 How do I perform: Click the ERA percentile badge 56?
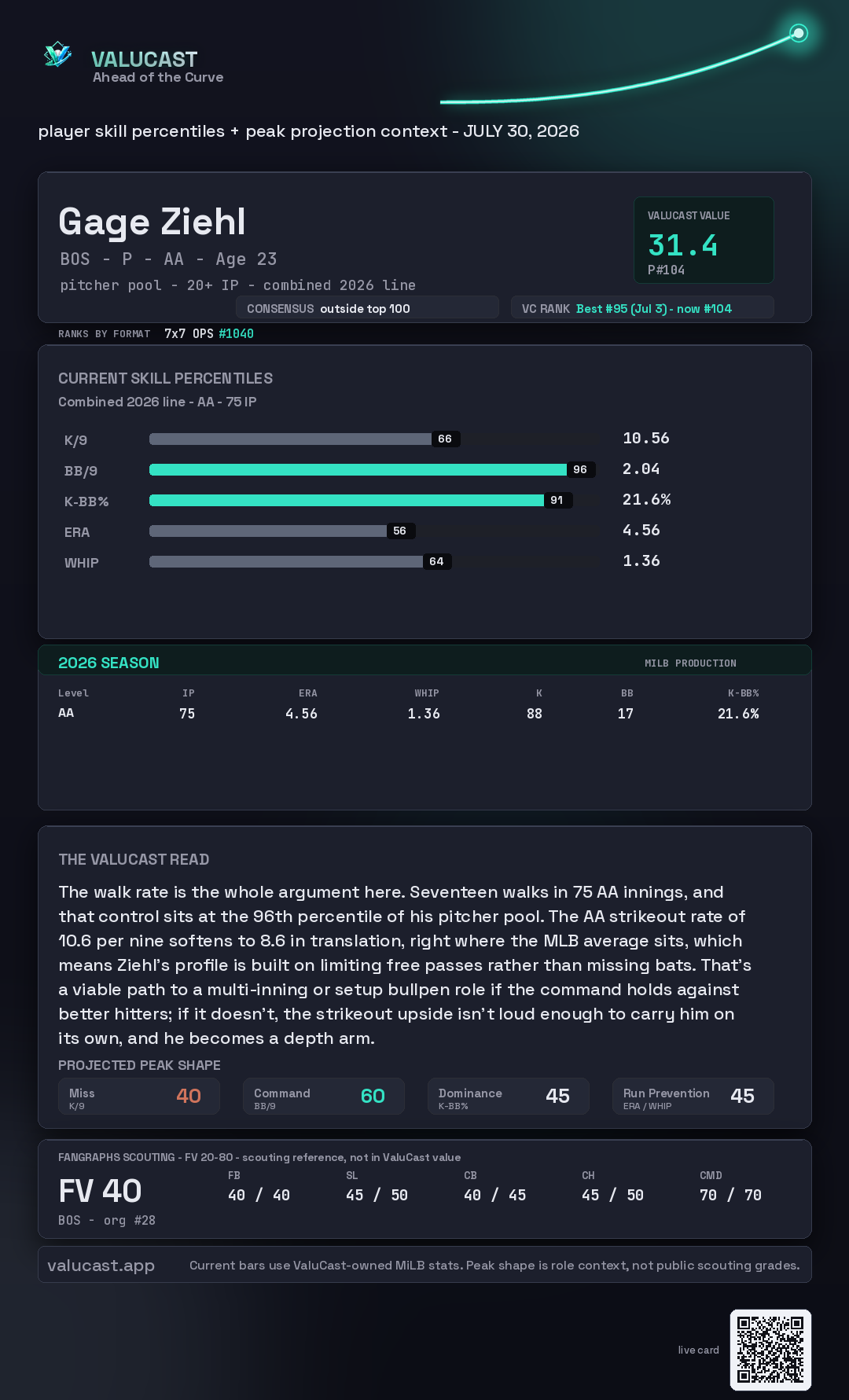pyautogui.click(x=400, y=531)
